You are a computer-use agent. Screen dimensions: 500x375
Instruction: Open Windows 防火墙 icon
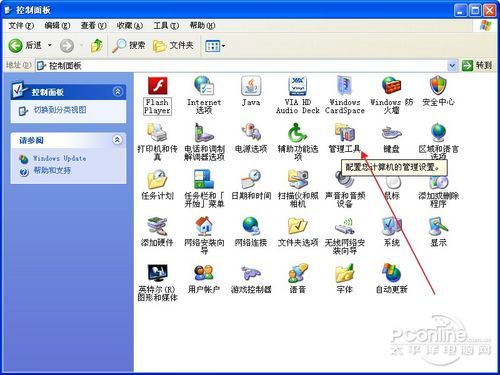tap(391, 85)
